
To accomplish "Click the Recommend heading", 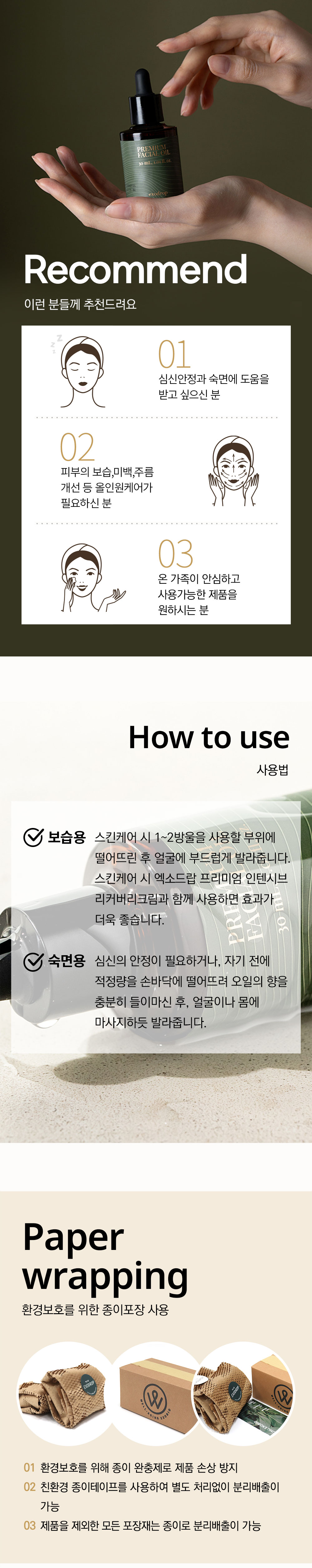I will [x=135, y=270].
